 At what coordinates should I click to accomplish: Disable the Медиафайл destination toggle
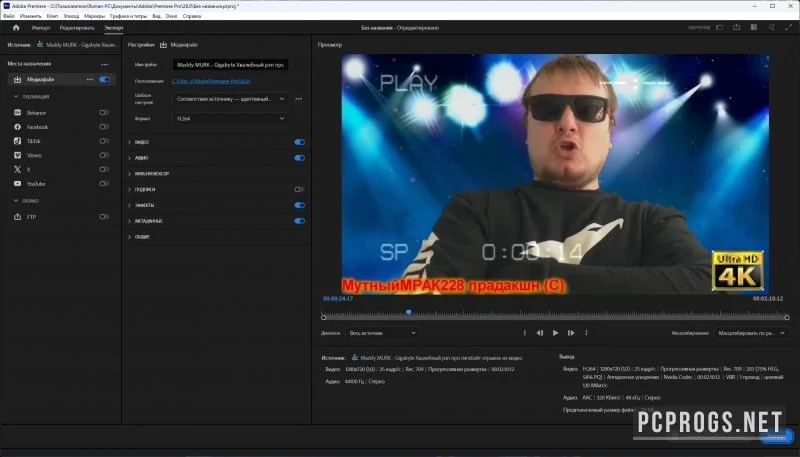click(105, 80)
